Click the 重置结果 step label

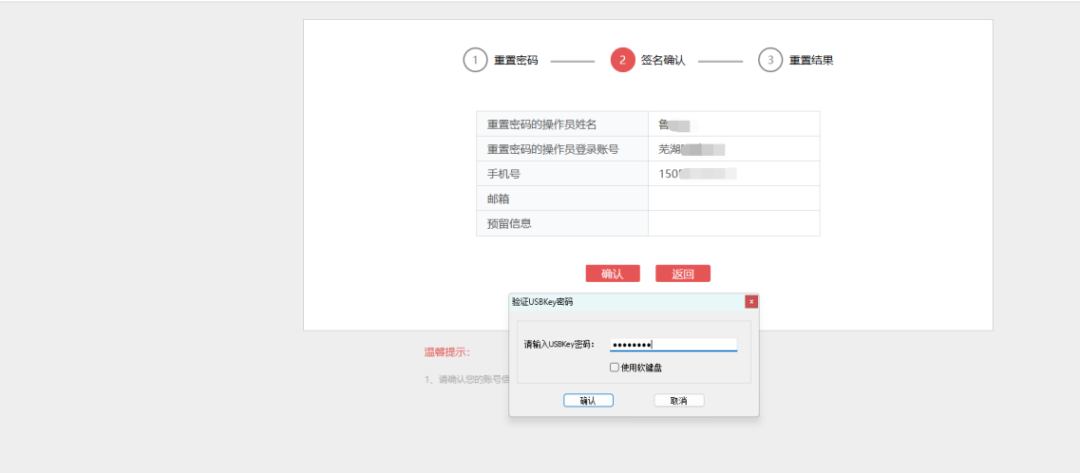click(x=811, y=61)
